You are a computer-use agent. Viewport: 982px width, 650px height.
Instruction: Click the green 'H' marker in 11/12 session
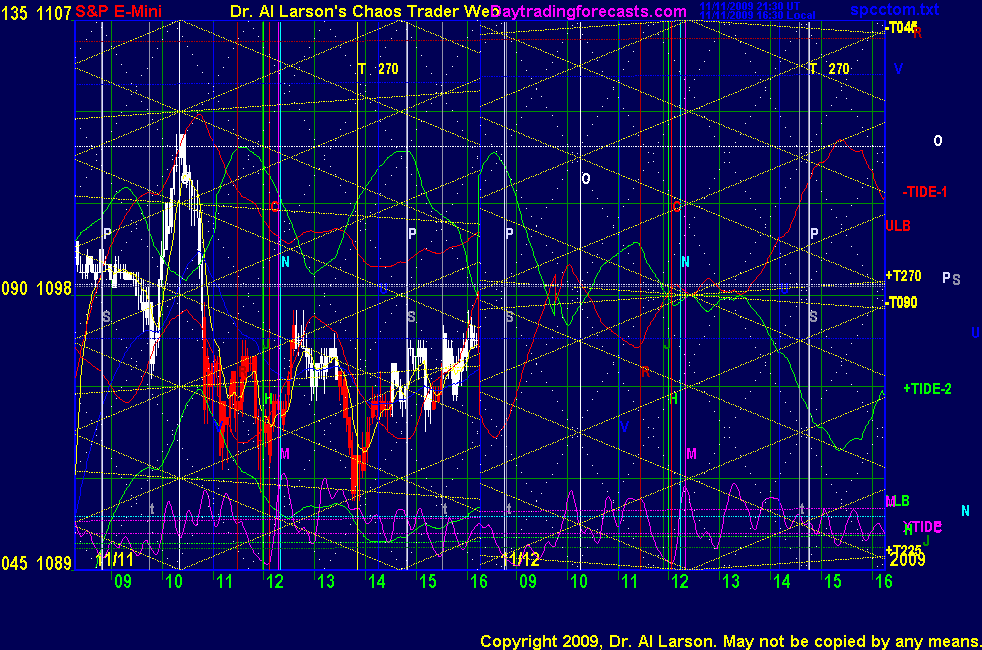674,398
